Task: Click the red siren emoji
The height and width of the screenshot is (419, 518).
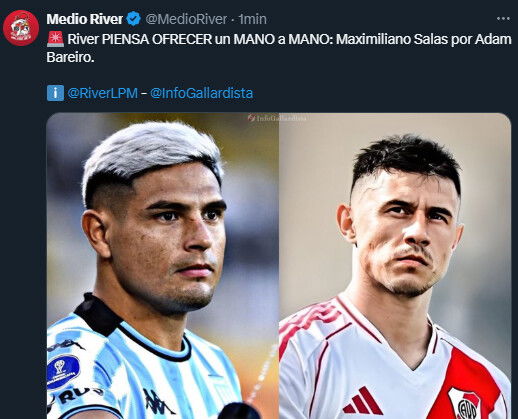Action: click(x=55, y=39)
